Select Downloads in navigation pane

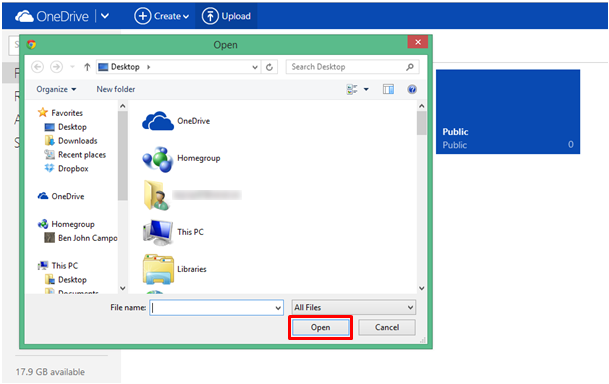coord(71,141)
